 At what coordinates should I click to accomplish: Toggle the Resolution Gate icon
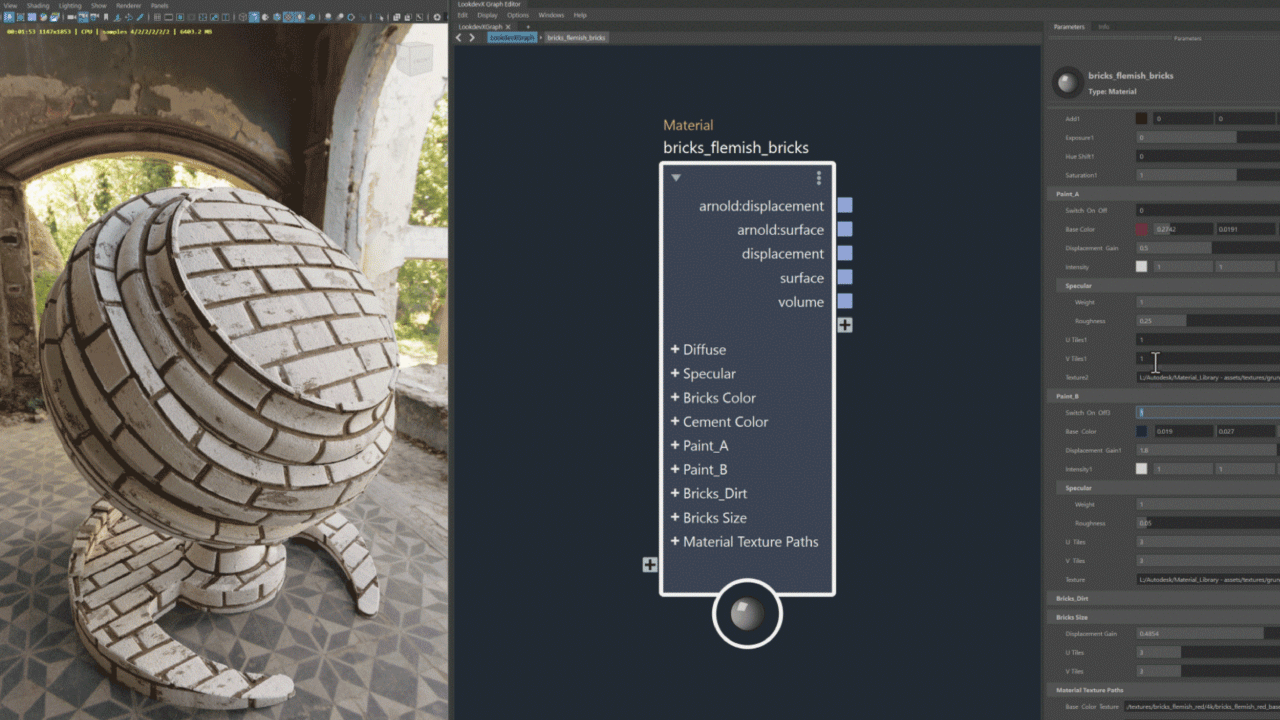click(x=180, y=17)
